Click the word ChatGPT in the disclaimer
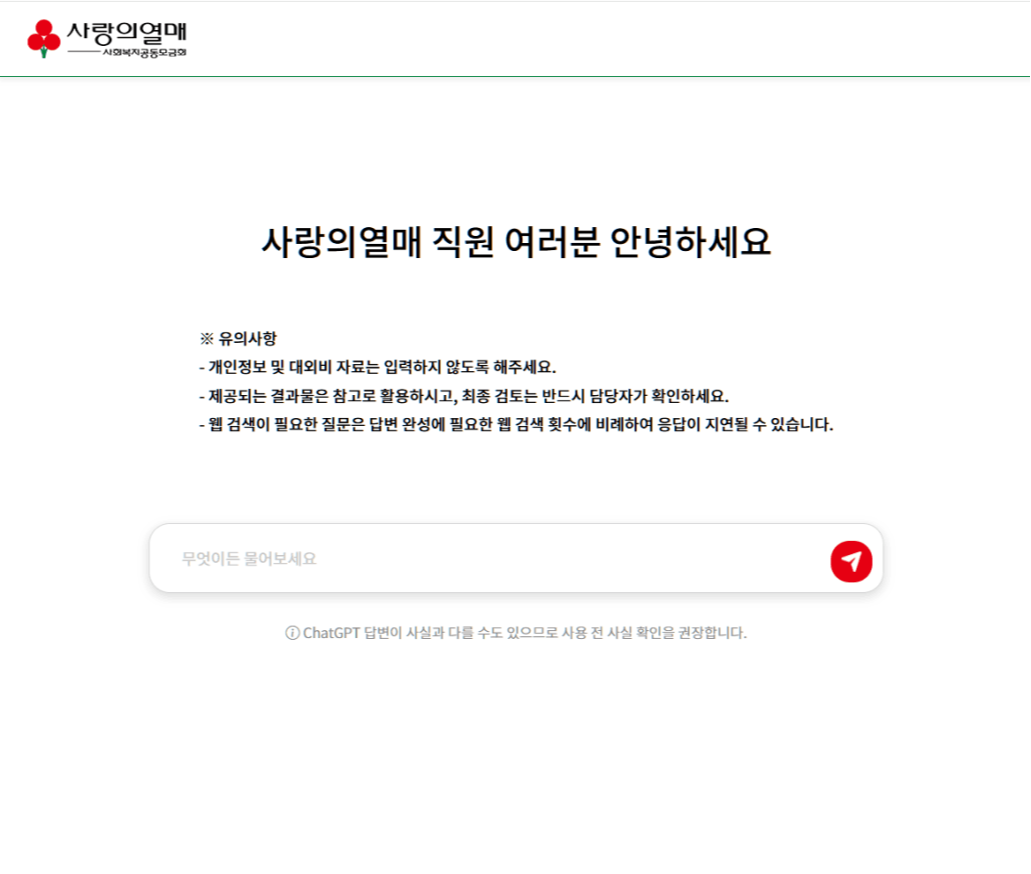The width and height of the screenshot is (1031, 874). point(332,633)
